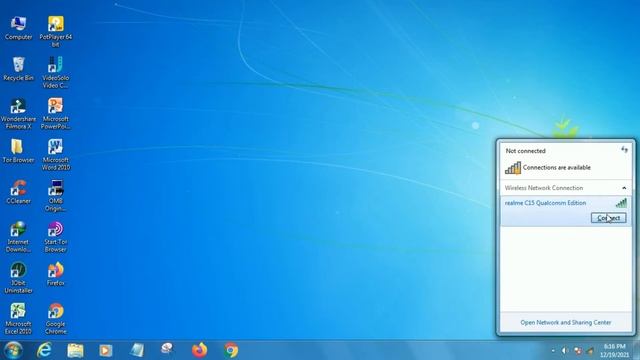Click the Show desktop strip at taskbar end

[x=637, y=350]
